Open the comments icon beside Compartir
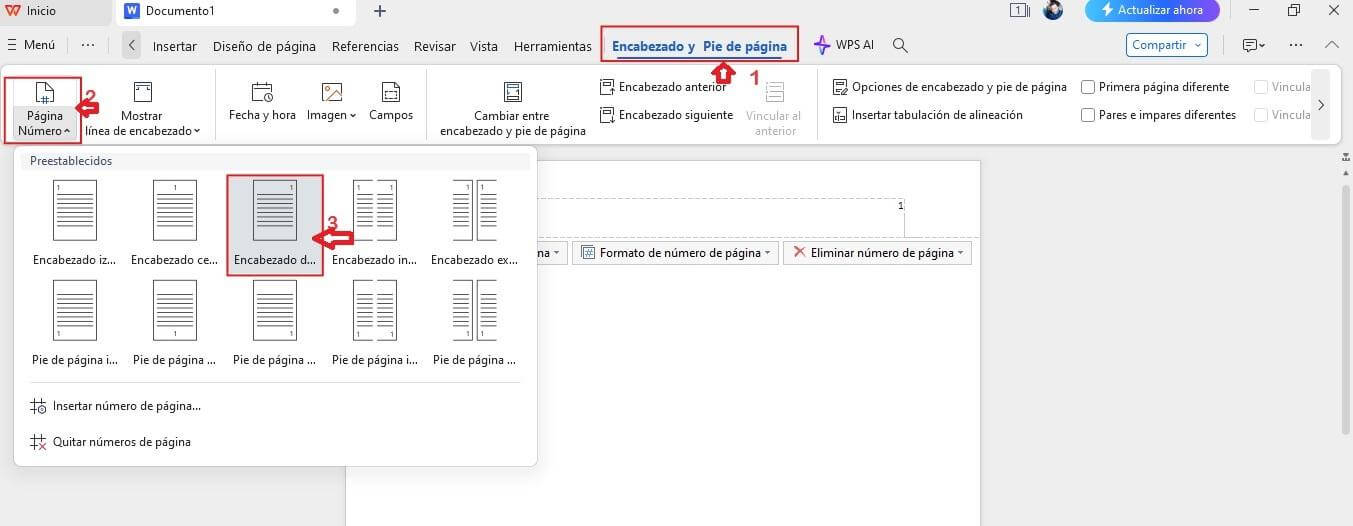 (x=1253, y=45)
